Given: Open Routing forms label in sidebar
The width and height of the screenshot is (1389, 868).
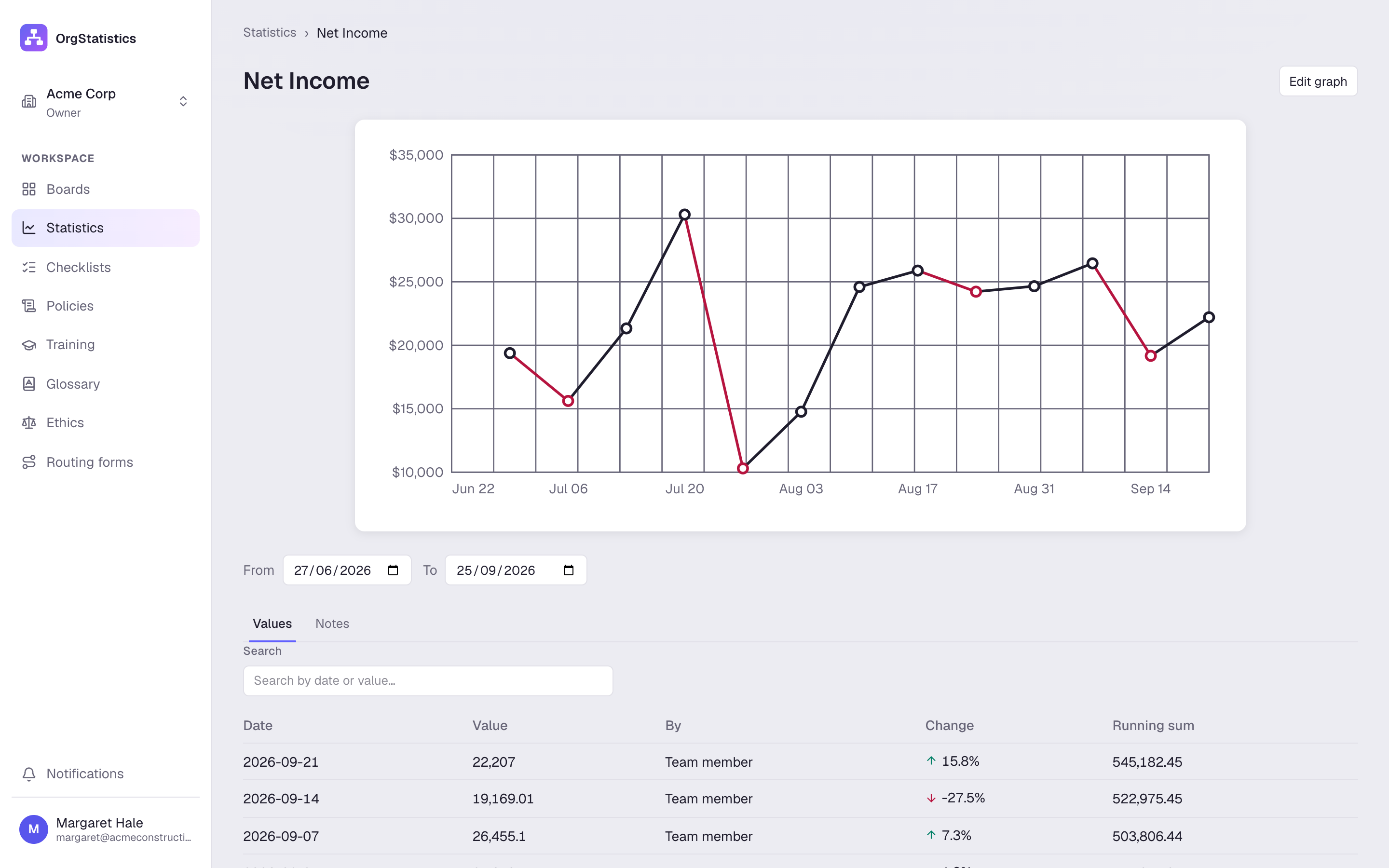Looking at the screenshot, I should click(90, 462).
